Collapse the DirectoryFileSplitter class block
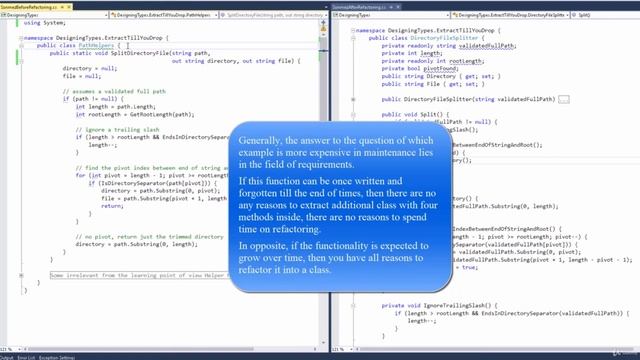The image size is (640, 360). click(x=353, y=38)
